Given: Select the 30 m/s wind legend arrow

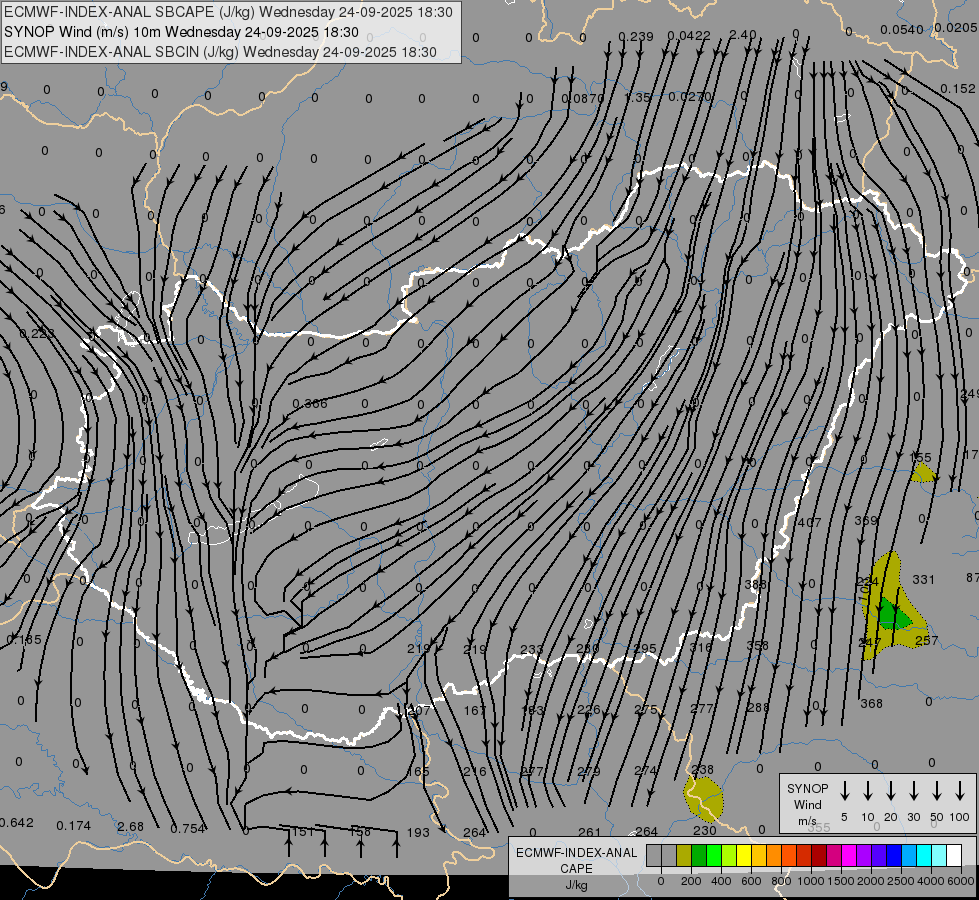Looking at the screenshot, I should [913, 791].
